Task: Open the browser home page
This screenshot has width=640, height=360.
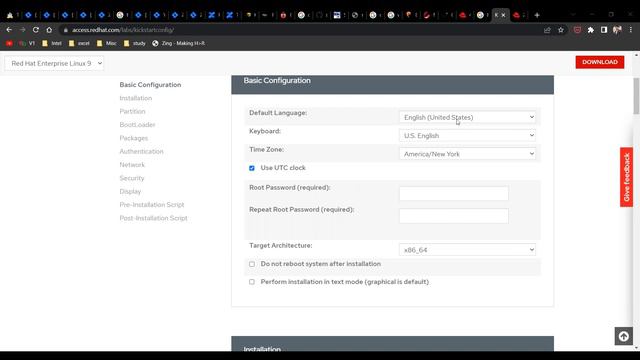Action: click(x=49, y=30)
